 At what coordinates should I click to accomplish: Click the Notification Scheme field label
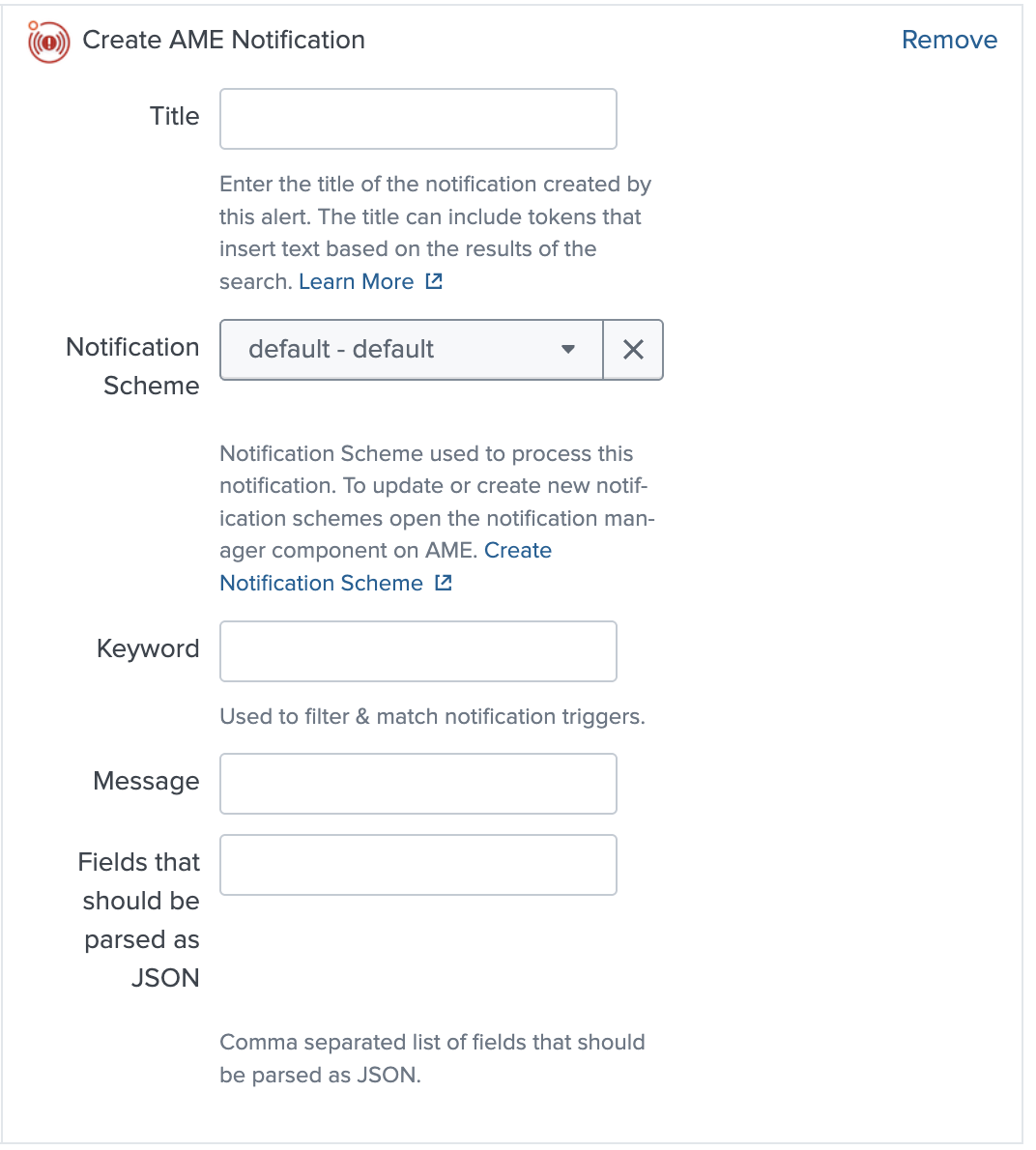[132, 365]
